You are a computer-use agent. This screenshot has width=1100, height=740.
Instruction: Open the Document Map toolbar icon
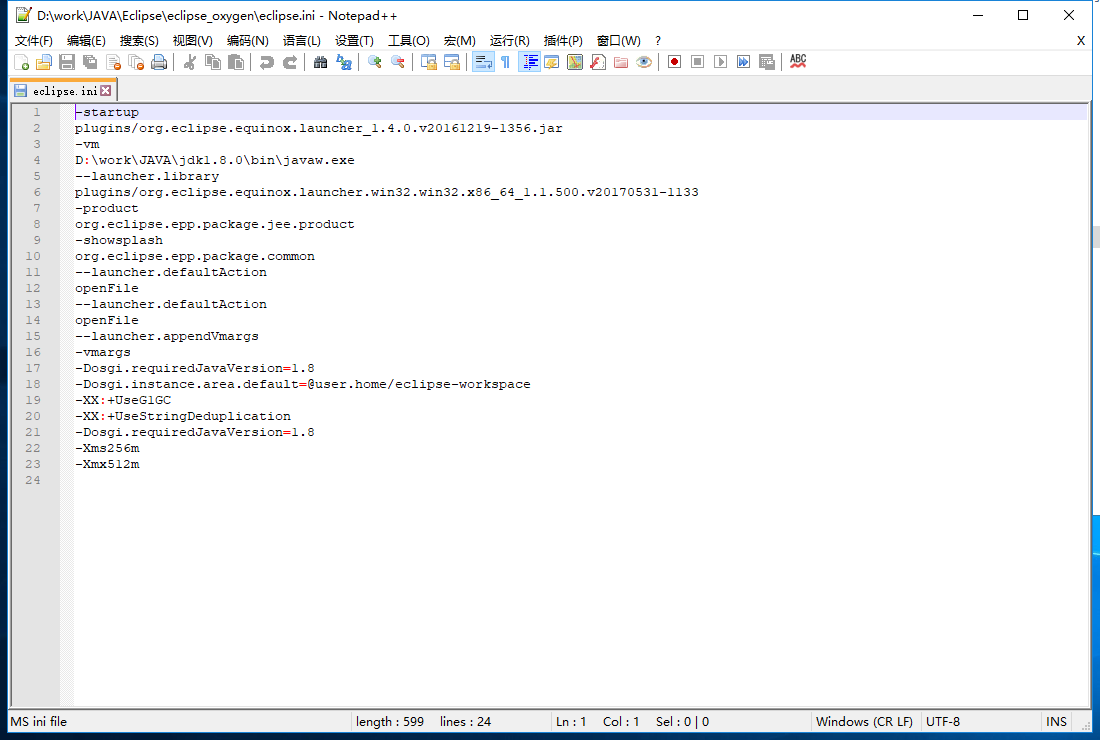pyautogui.click(x=575, y=62)
